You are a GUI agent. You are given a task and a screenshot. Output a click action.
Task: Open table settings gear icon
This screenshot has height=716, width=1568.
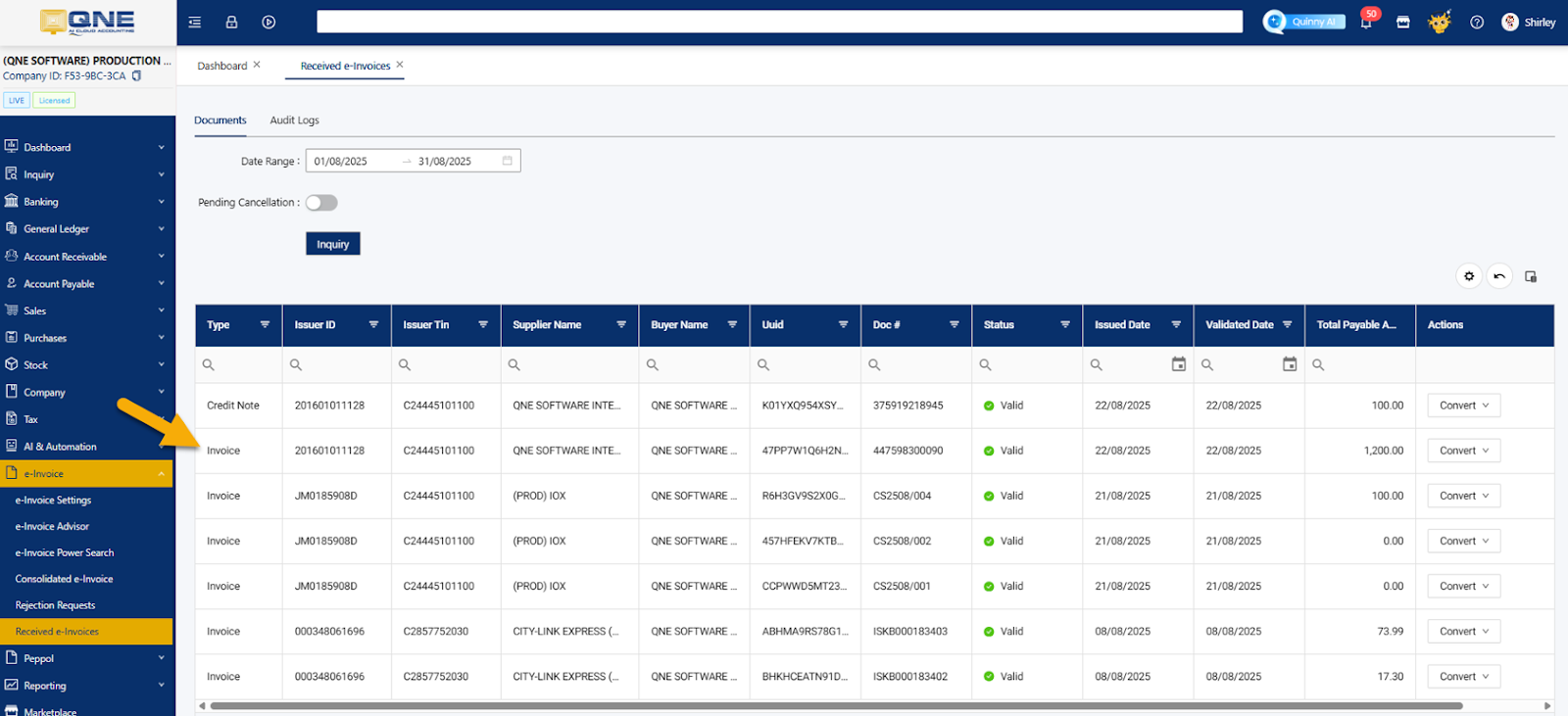(x=1469, y=276)
